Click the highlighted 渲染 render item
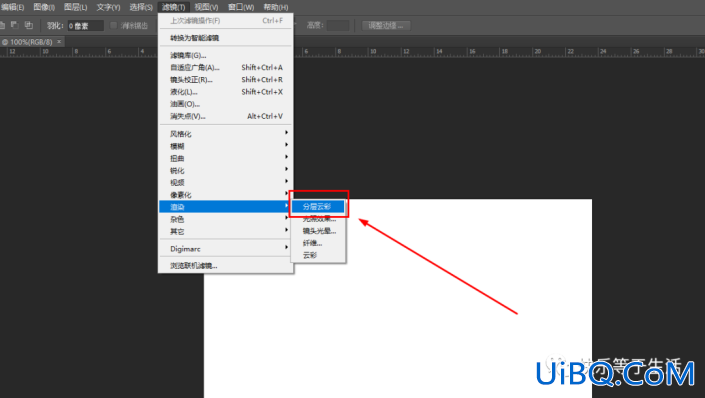705x398 pixels. tap(226, 207)
